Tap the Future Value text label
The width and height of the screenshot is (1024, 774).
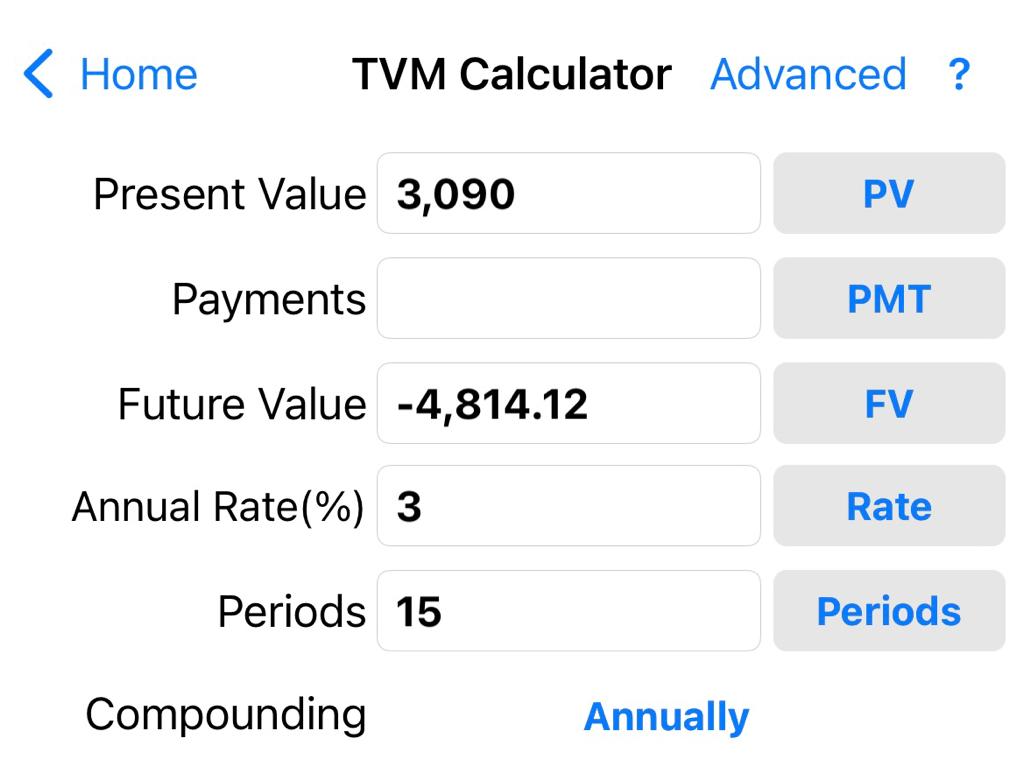[242, 405]
